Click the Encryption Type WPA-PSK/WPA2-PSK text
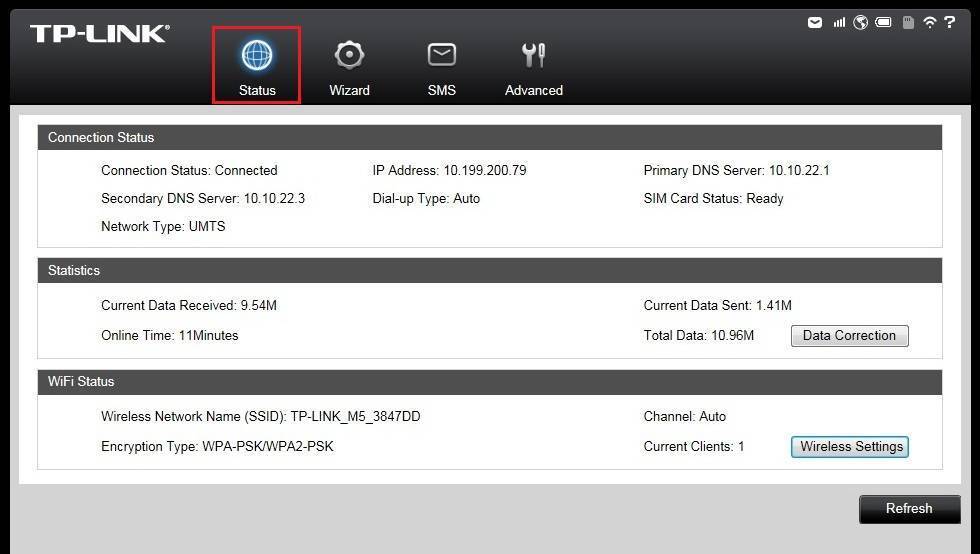Image resolution: width=980 pixels, height=554 pixels. point(218,447)
